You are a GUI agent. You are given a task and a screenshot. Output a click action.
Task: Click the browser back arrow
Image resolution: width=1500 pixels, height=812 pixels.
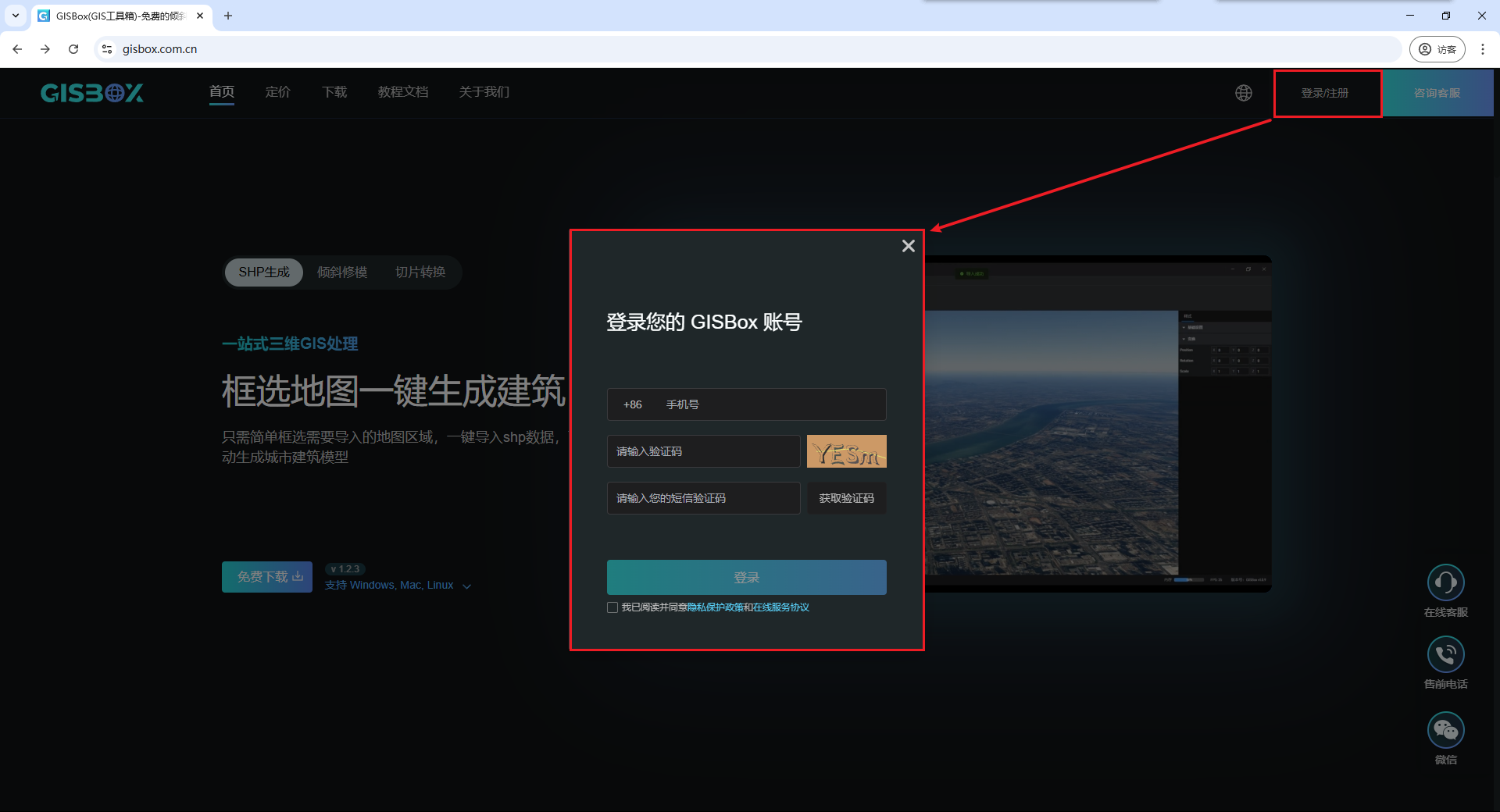click(x=17, y=48)
